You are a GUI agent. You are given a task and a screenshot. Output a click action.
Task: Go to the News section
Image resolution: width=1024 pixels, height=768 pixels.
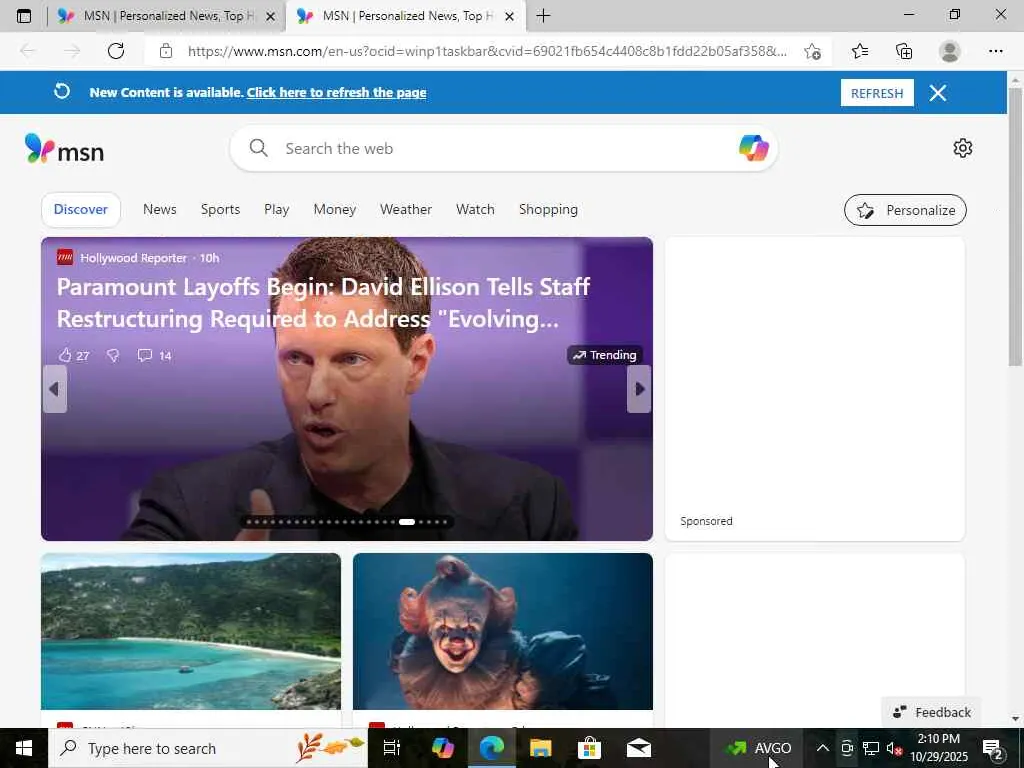click(x=160, y=210)
